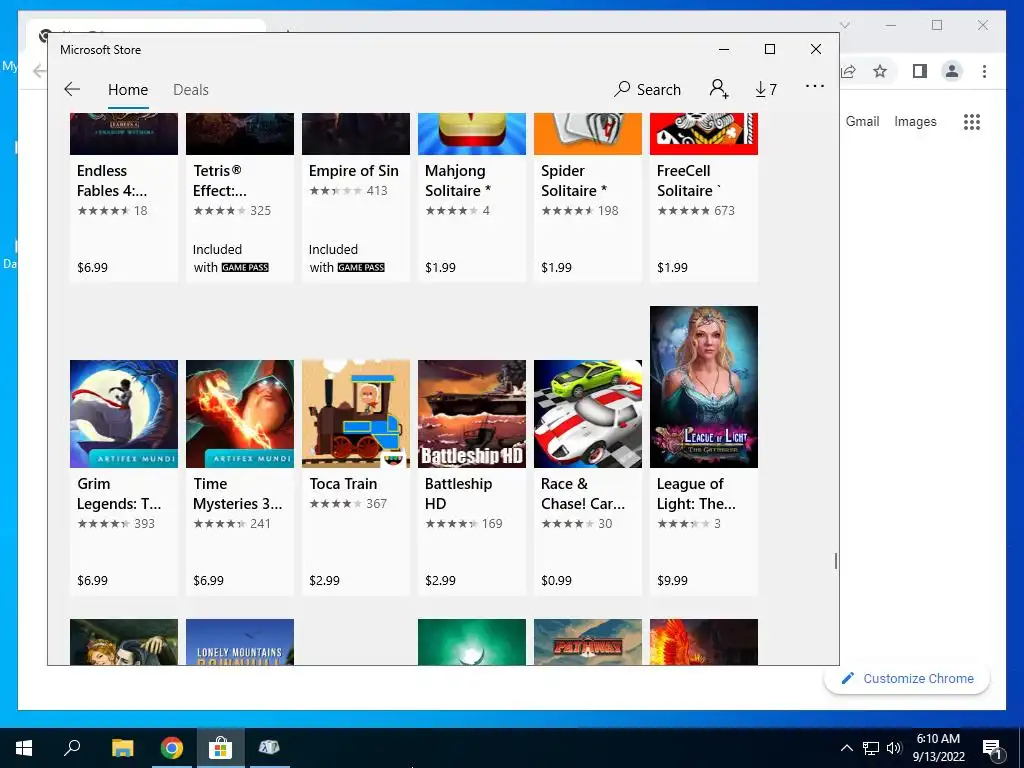
Task: Click the Store vertical scrollbar thumb
Action: (x=835, y=561)
